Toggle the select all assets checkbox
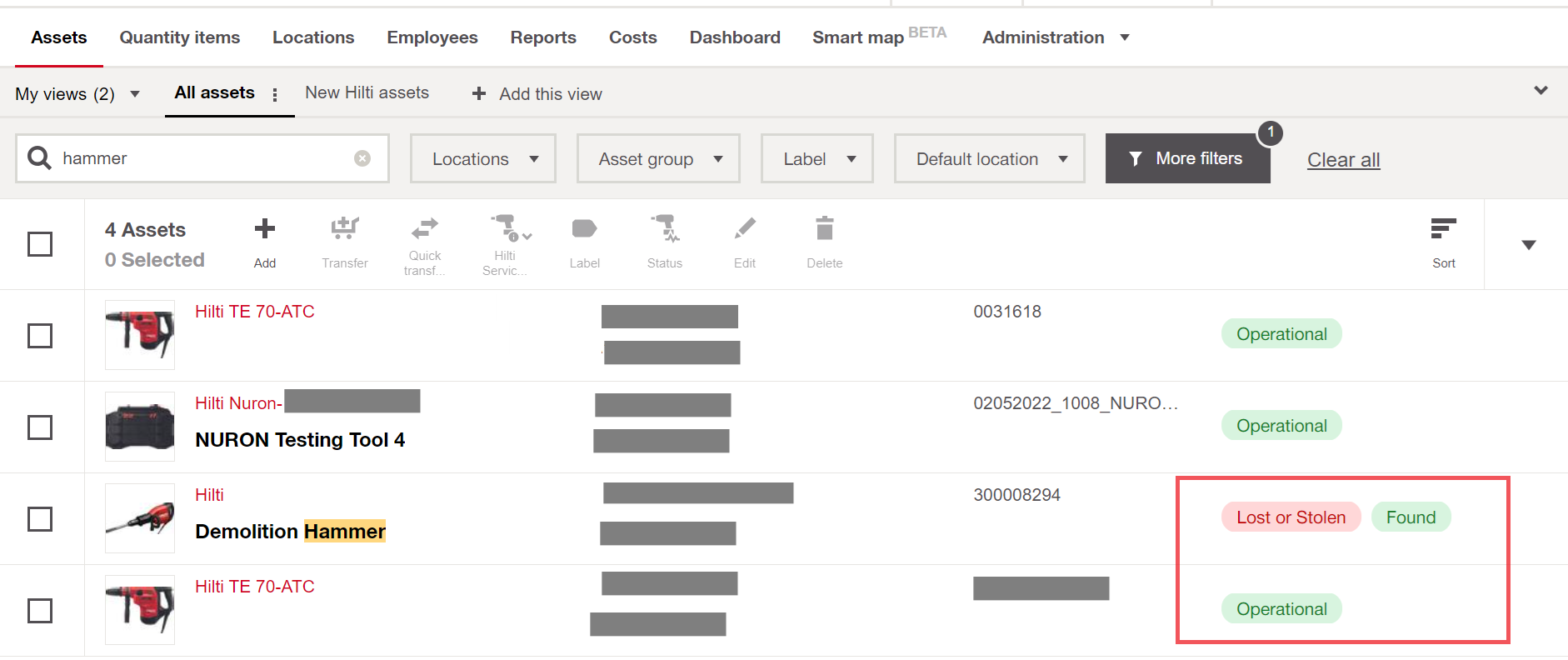This screenshot has width=1568, height=660. (x=40, y=244)
